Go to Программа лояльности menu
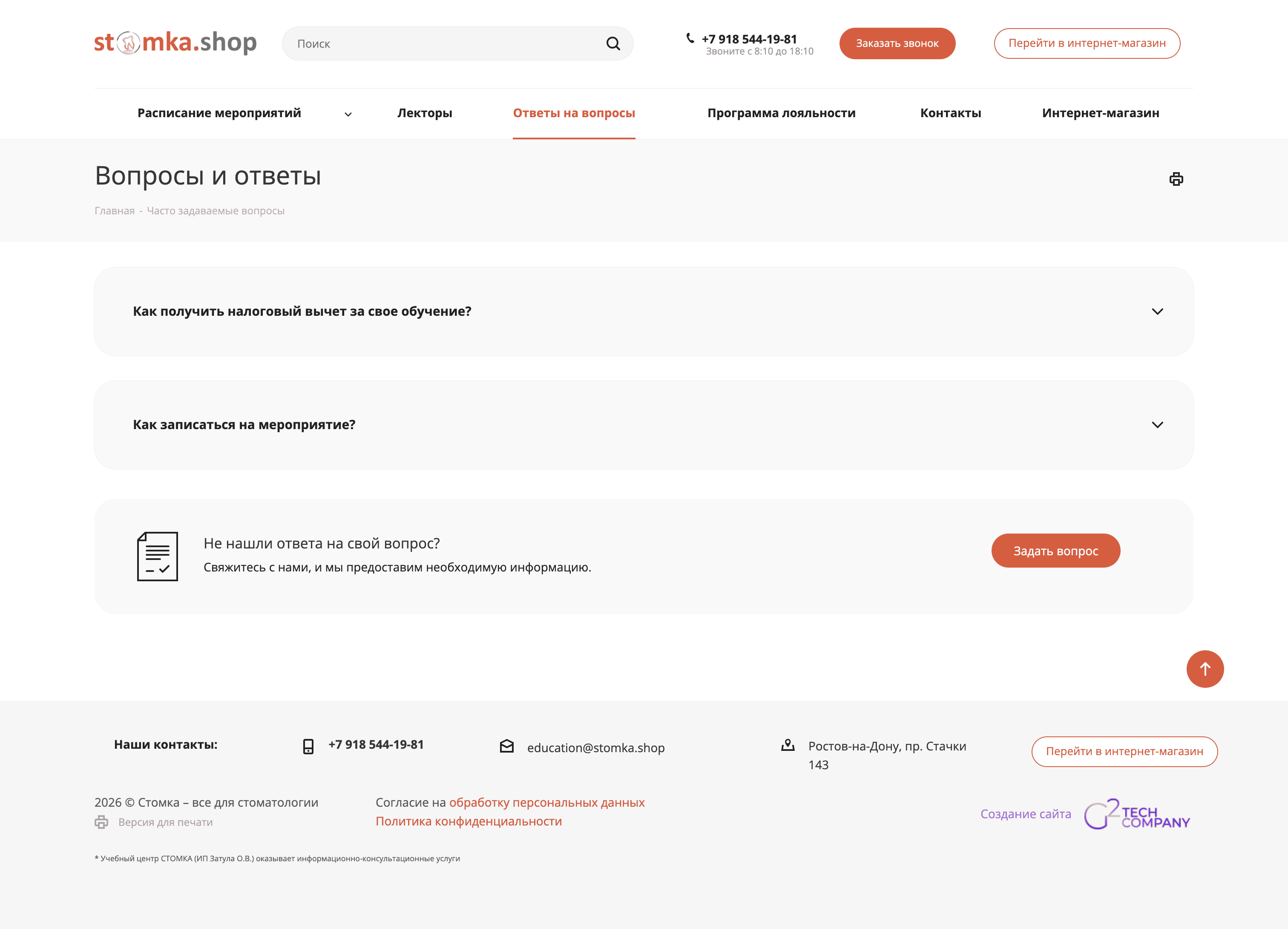This screenshot has height=929, width=1288. 781,113
